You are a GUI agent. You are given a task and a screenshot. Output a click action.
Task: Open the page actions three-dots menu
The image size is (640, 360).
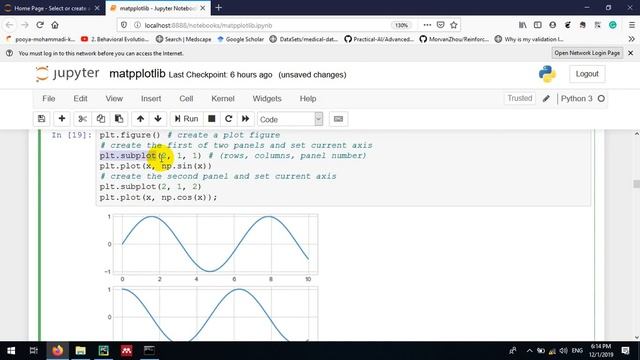point(427,25)
